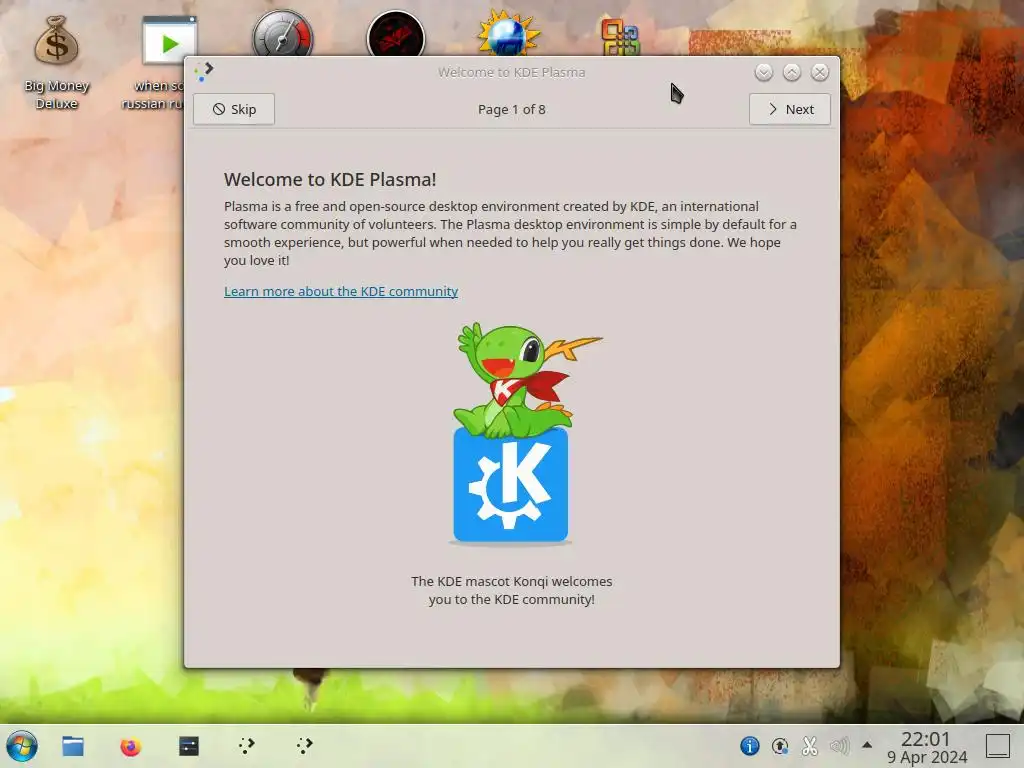Click the Konqi welcomes you caption
1024x768 pixels.
tap(511, 590)
